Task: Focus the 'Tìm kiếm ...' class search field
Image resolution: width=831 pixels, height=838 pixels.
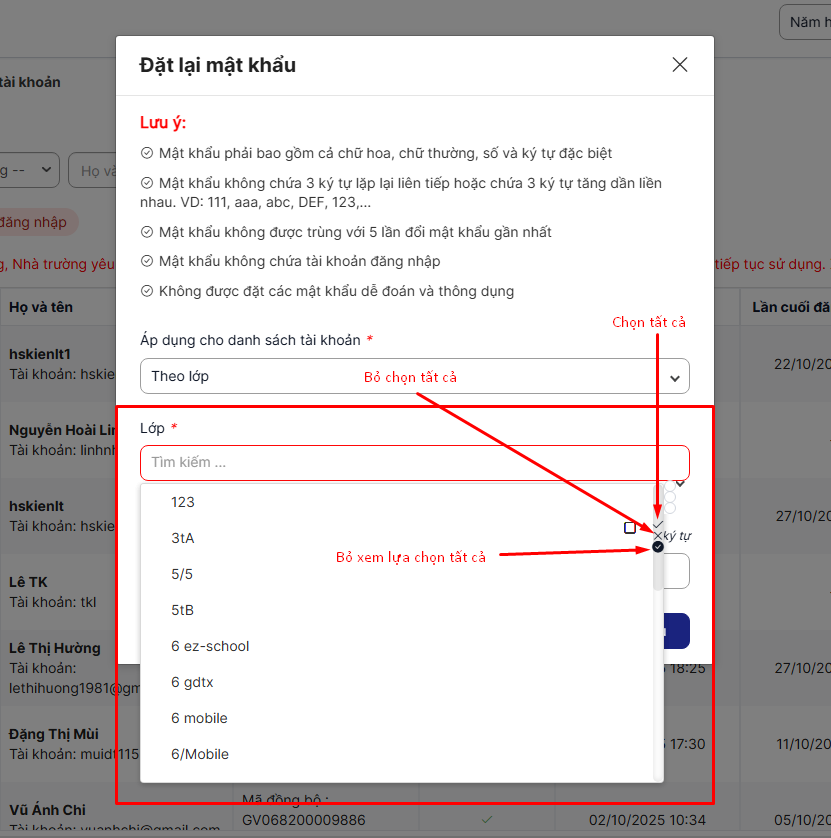Action: click(414, 463)
